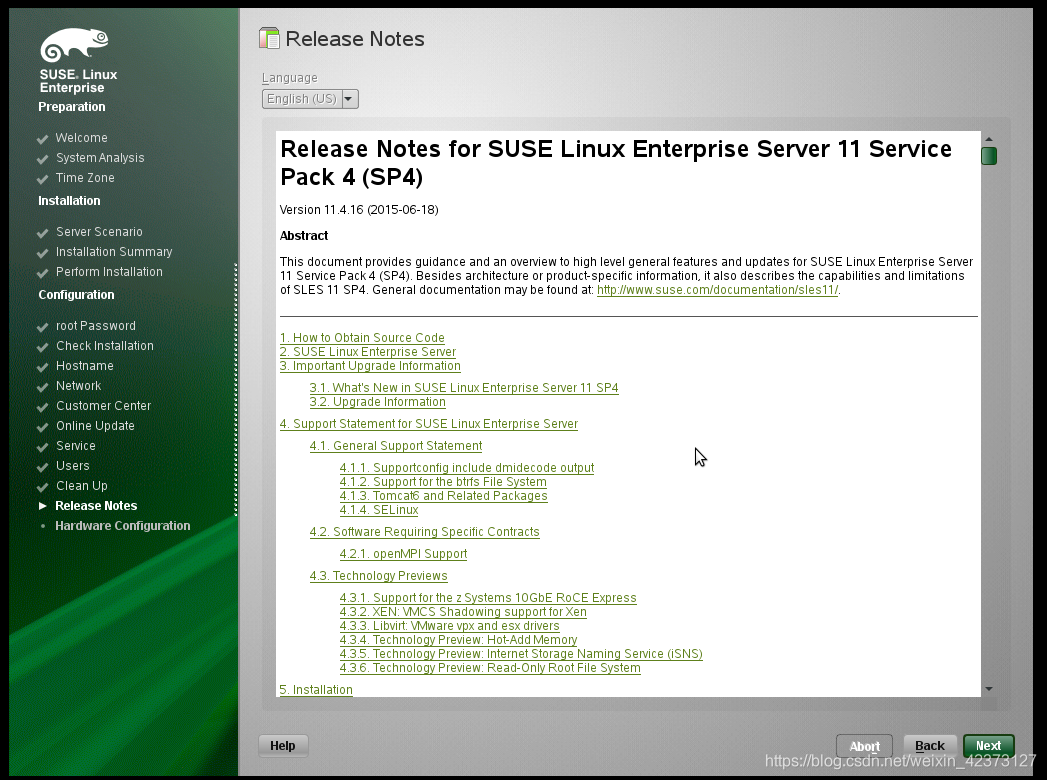Click the Hostname step checkmark

tap(43, 367)
